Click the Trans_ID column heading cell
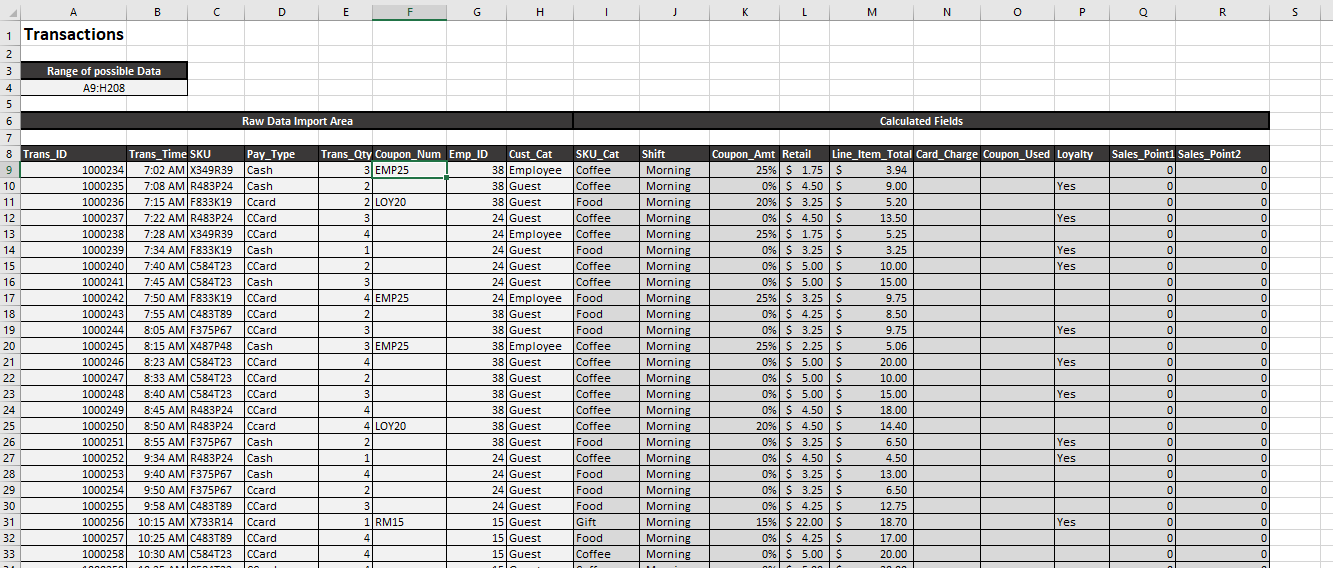Viewport: 1333px width, 568px height. [x=74, y=154]
